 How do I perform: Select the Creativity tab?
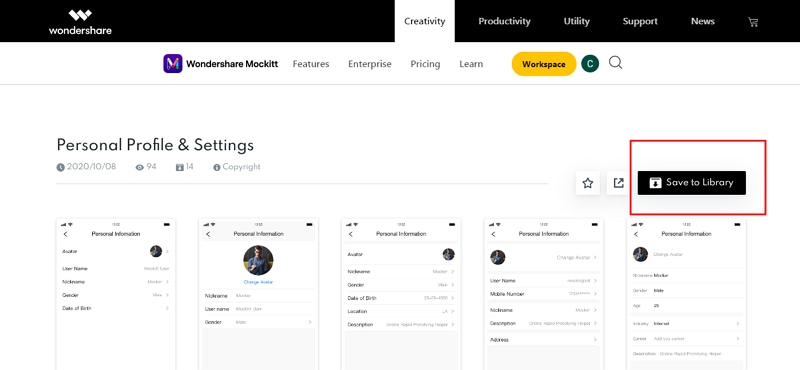[x=424, y=21]
